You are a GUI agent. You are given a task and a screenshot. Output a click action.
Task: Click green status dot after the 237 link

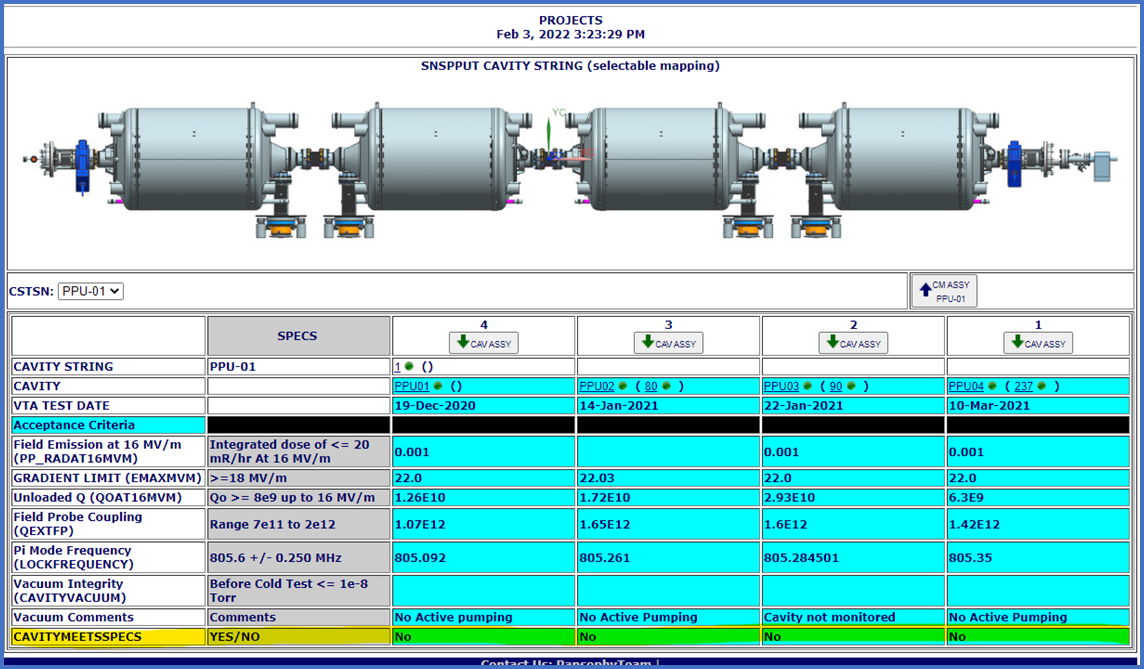1040,386
